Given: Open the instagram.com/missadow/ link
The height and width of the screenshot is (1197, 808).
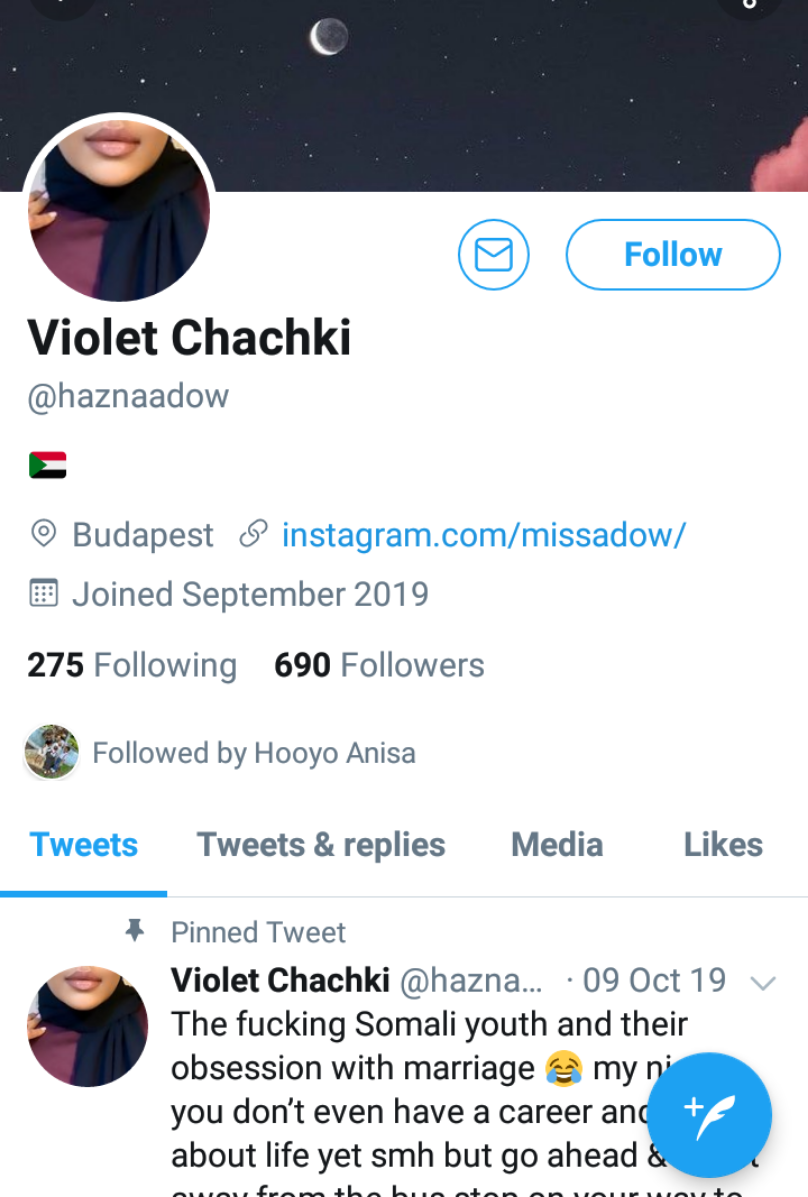Looking at the screenshot, I should click(x=484, y=535).
